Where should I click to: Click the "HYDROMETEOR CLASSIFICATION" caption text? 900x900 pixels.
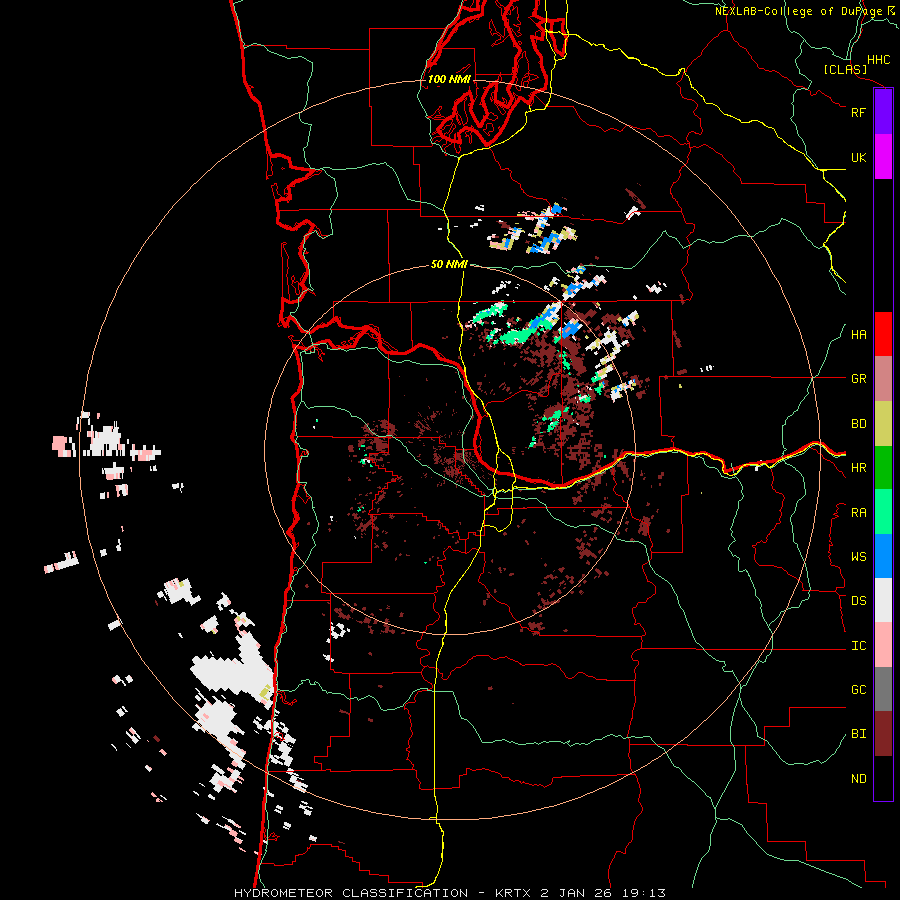pos(351,893)
